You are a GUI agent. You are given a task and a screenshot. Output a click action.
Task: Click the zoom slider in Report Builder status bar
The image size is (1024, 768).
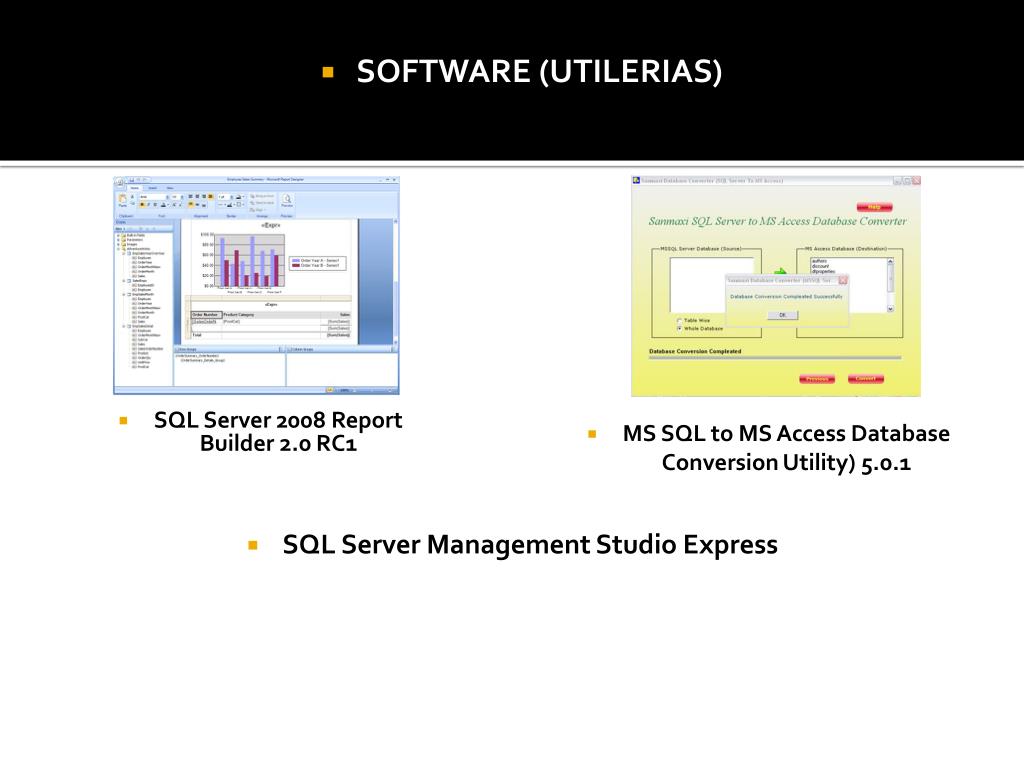[x=374, y=391]
